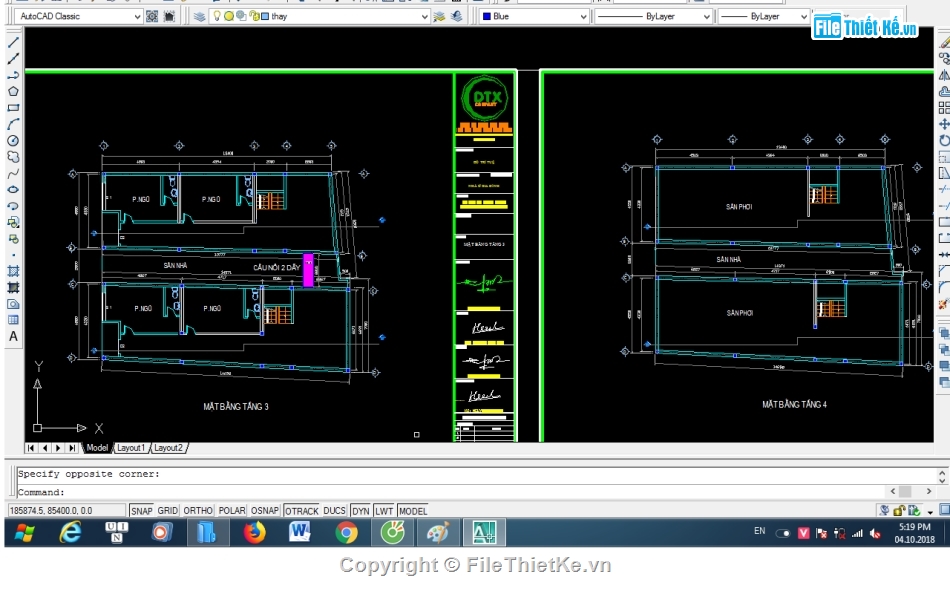The image size is (950, 594).
Task: Click Make Object's Layer Current icon
Action: (439, 16)
